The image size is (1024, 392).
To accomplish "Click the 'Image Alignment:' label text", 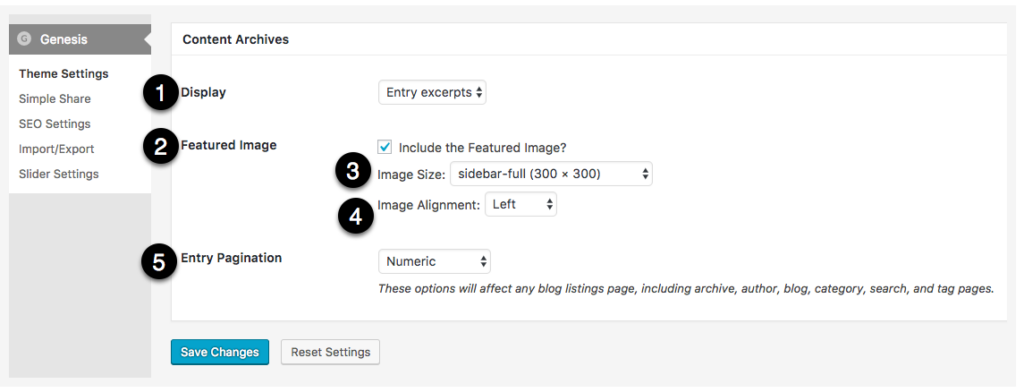I will click(x=429, y=204).
